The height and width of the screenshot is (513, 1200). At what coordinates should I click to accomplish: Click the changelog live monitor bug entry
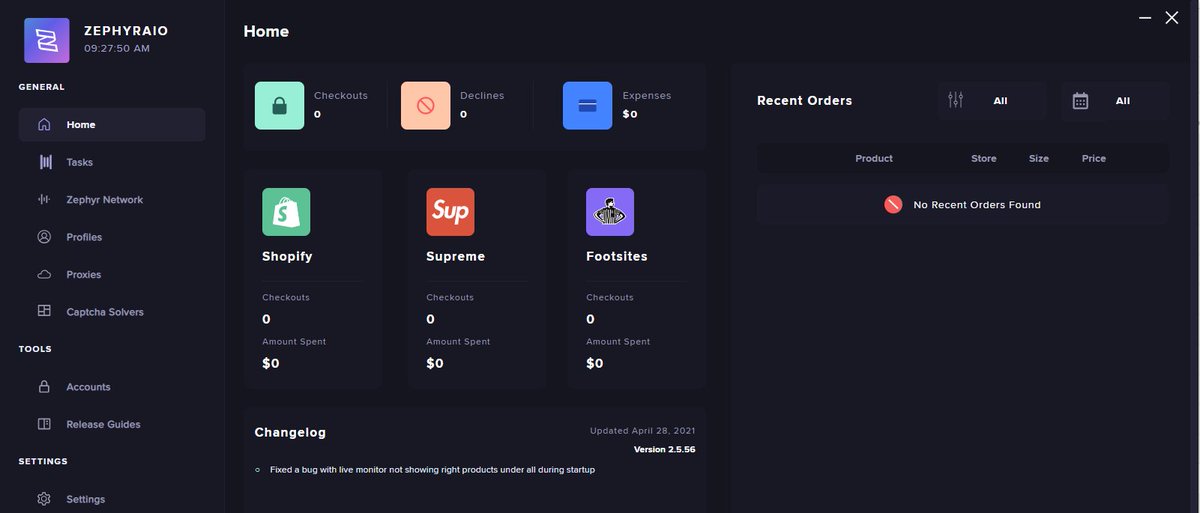[x=432, y=469]
